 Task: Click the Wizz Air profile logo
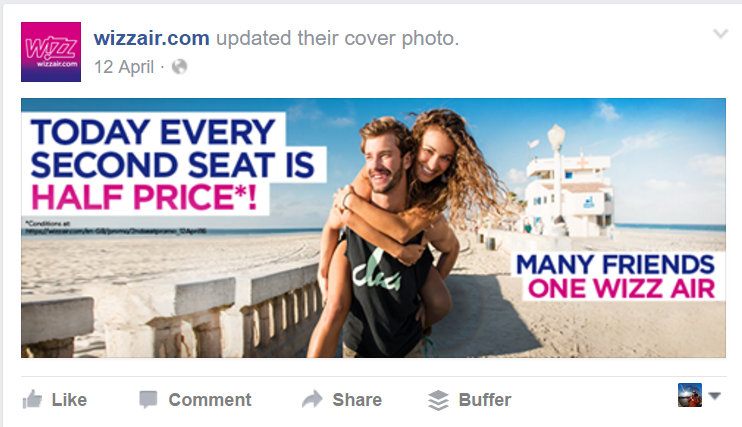(51, 52)
